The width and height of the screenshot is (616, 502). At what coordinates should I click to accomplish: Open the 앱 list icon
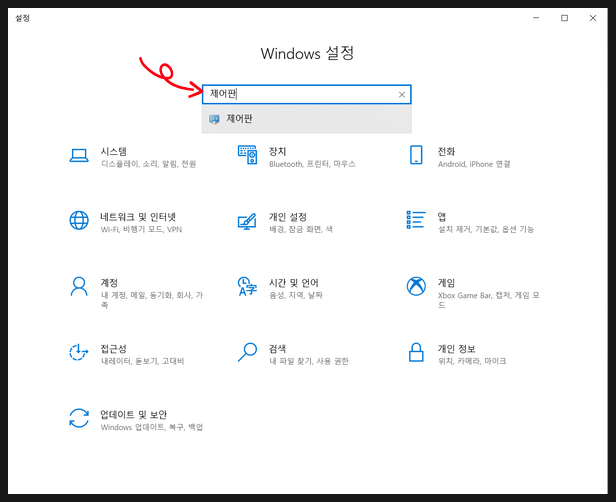416,220
